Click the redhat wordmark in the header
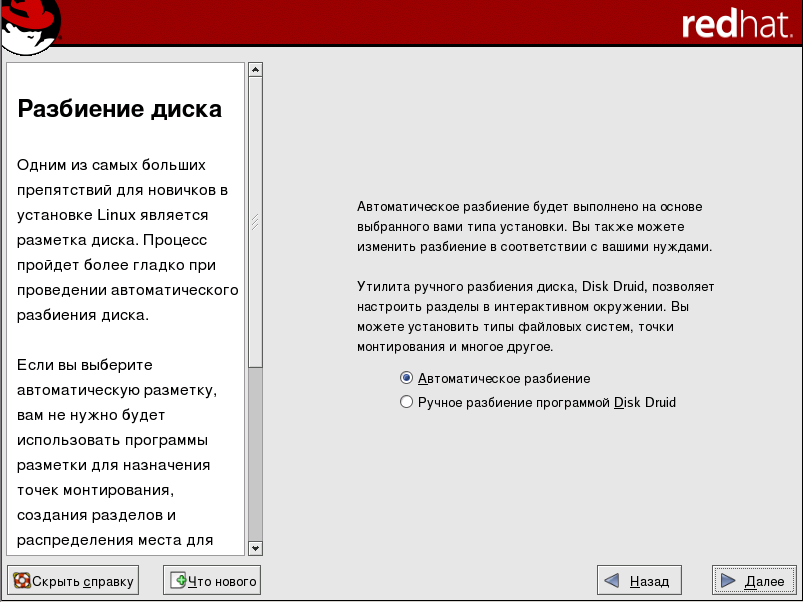Viewport: 803px width, 602px height. [x=736, y=25]
